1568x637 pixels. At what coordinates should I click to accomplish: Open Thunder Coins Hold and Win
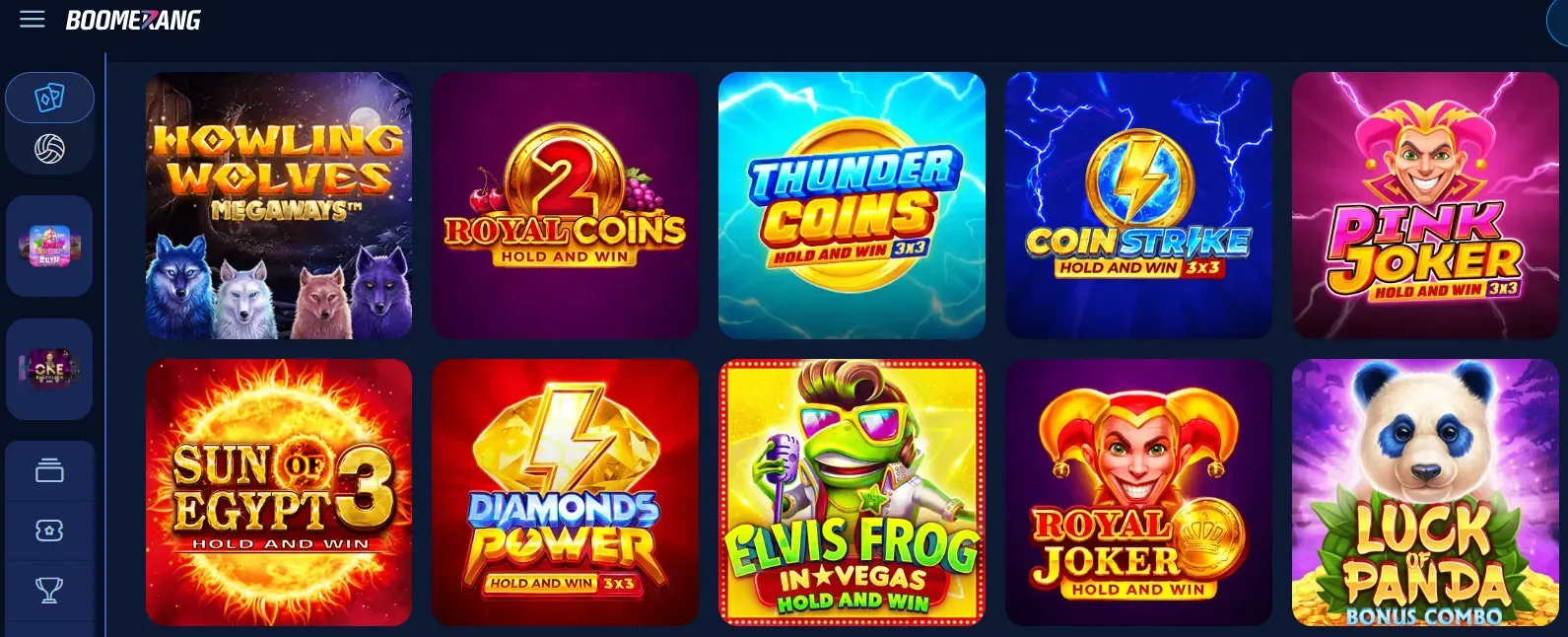tap(852, 205)
